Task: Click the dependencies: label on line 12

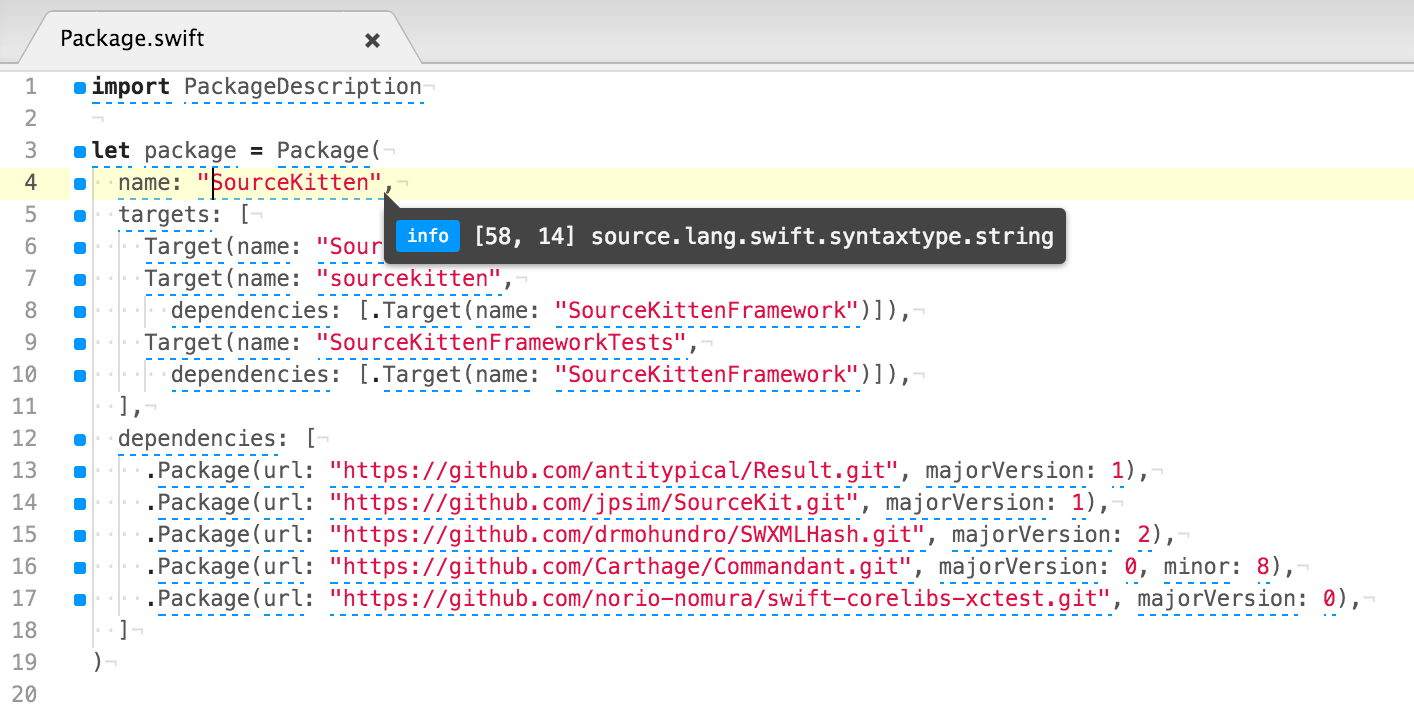Action: pos(204,439)
